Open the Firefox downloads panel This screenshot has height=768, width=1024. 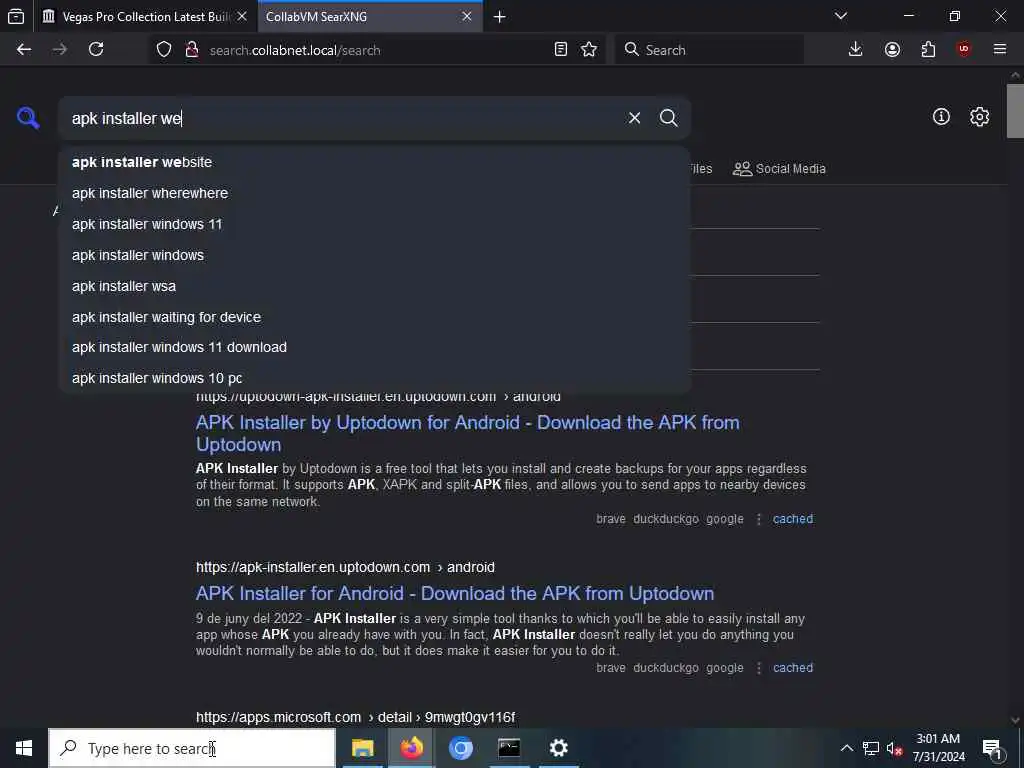856,50
